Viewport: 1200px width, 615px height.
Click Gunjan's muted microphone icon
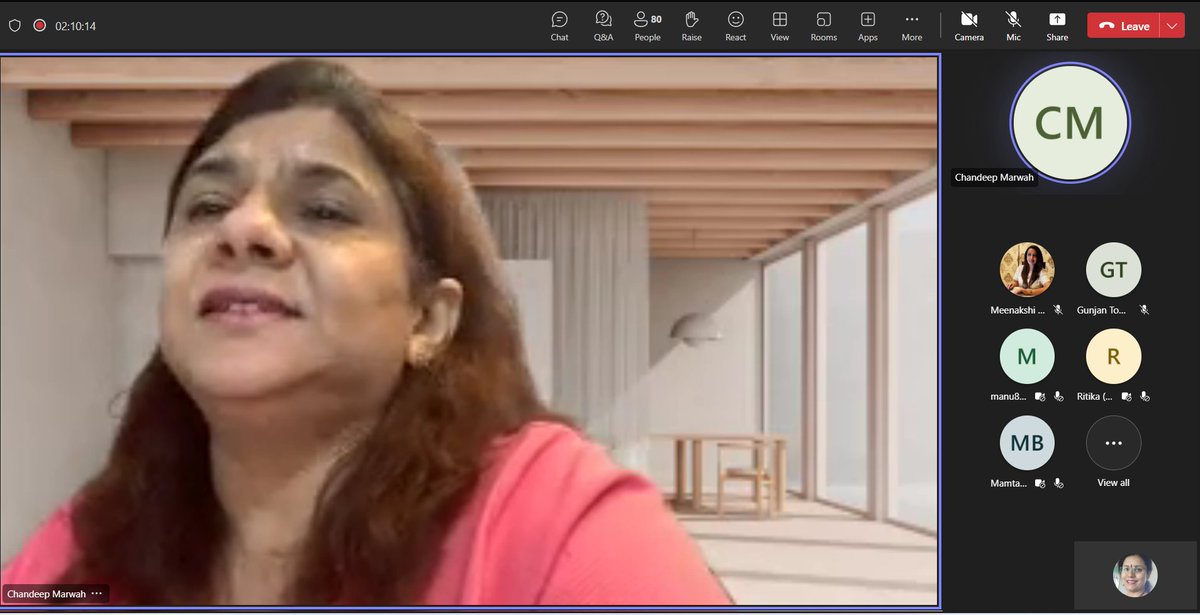click(1143, 310)
